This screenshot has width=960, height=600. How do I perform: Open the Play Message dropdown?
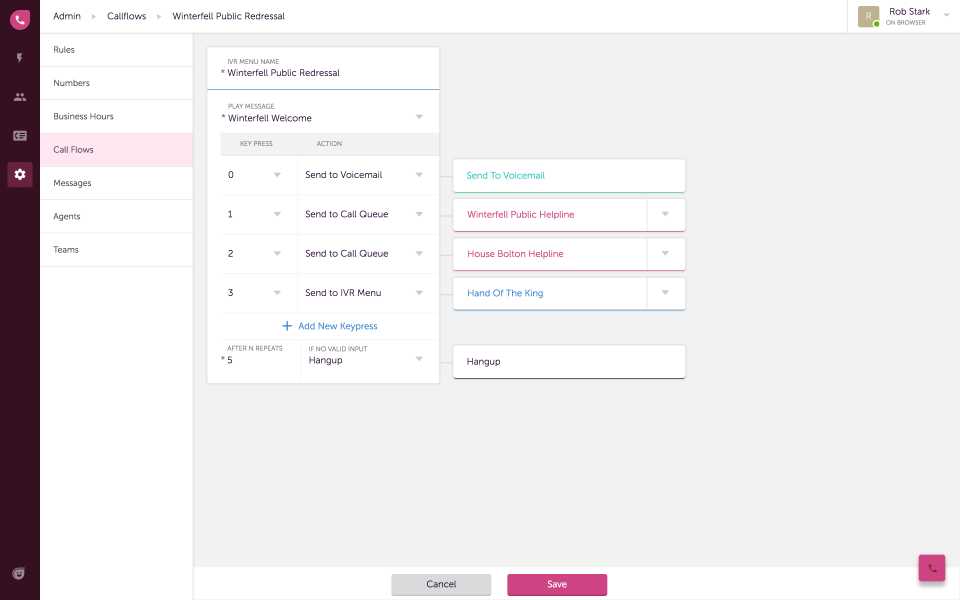coord(419,117)
